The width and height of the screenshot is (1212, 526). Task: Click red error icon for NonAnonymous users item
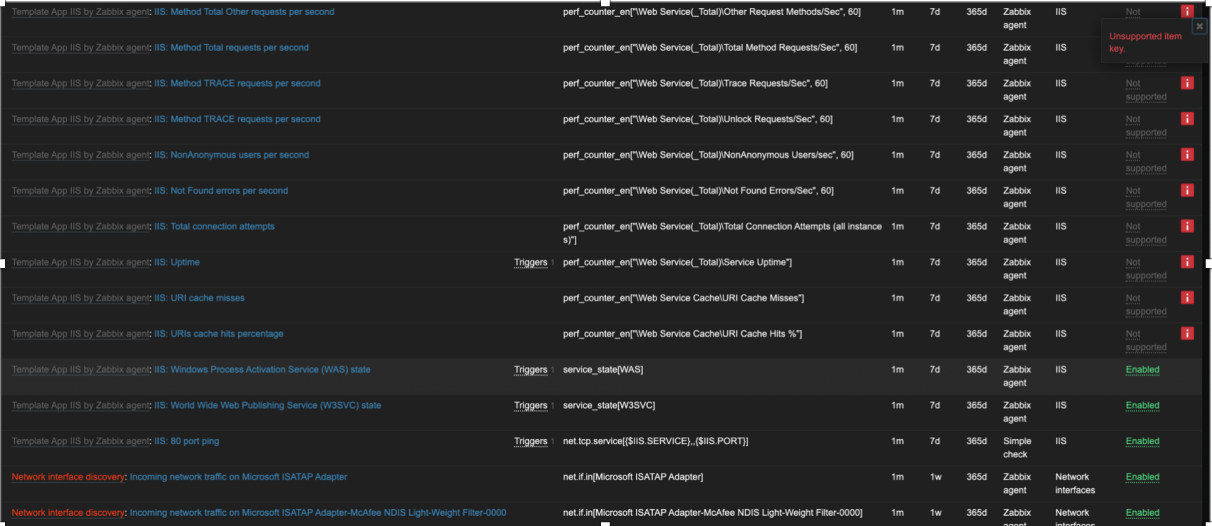tap(1187, 155)
